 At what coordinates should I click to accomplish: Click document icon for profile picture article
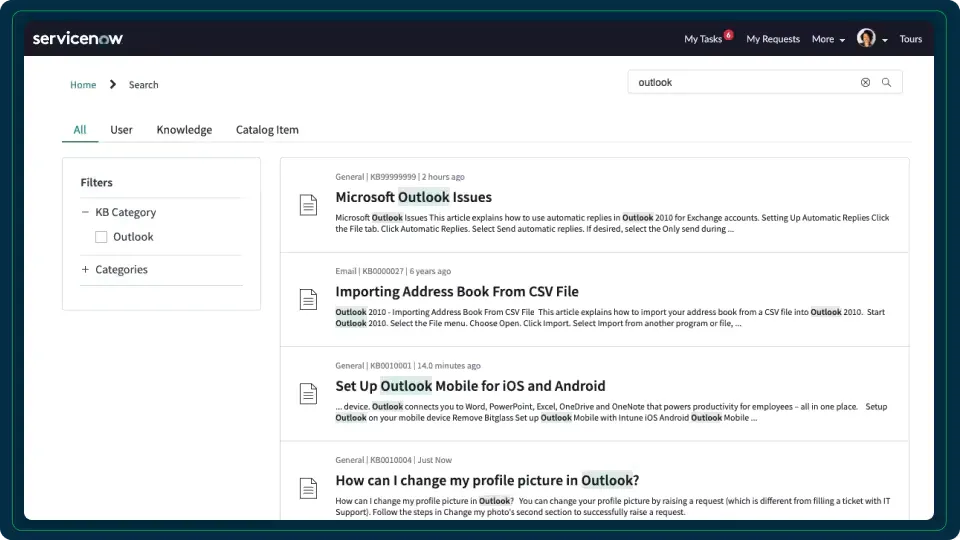click(308, 488)
